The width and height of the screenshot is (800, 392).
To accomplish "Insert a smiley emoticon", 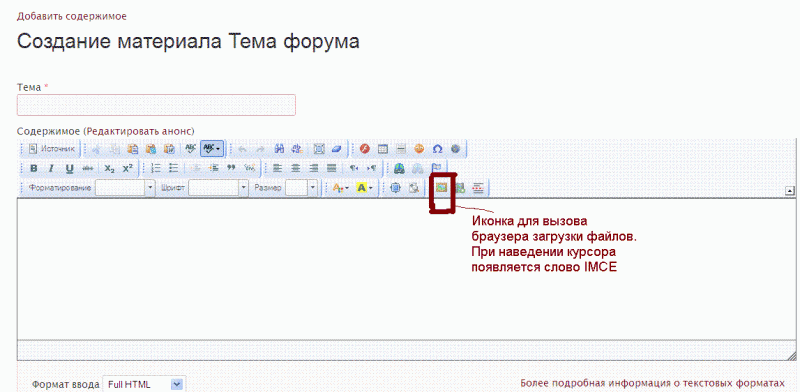I will pyautogui.click(x=419, y=149).
